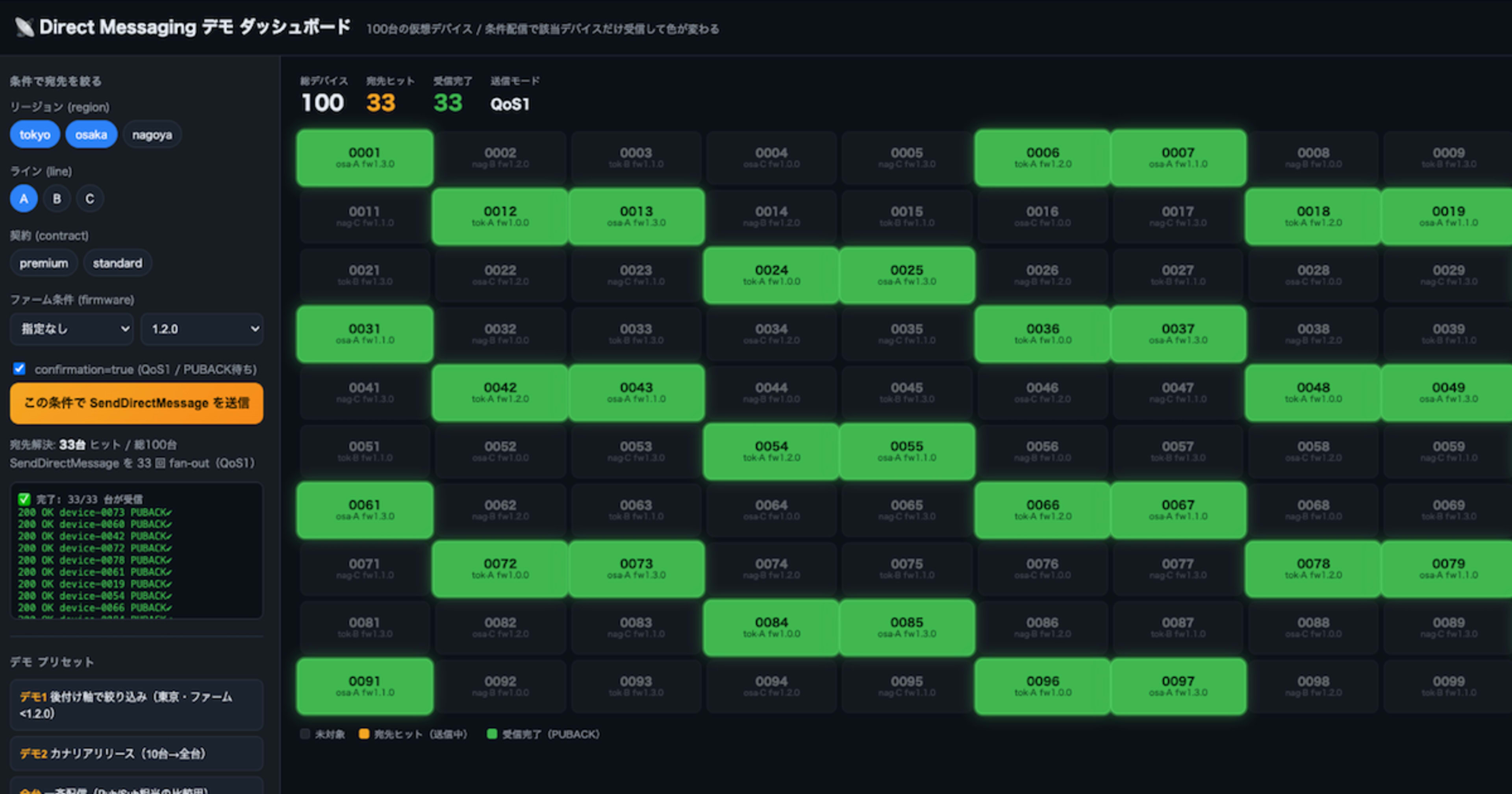The width and height of the screenshot is (1512, 794).
Task: Select device tile 0078
Action: [1313, 569]
